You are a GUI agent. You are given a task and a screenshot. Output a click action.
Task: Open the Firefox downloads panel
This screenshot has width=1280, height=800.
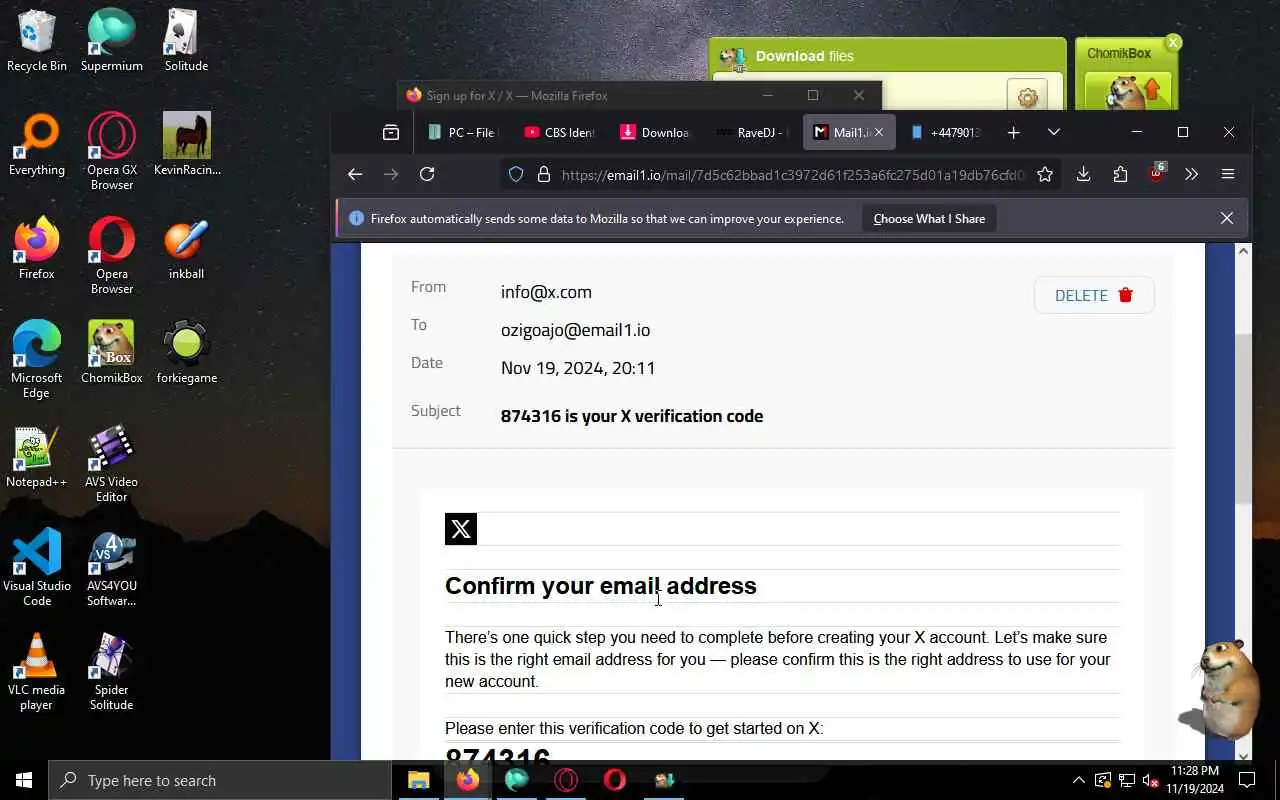tap(1083, 174)
